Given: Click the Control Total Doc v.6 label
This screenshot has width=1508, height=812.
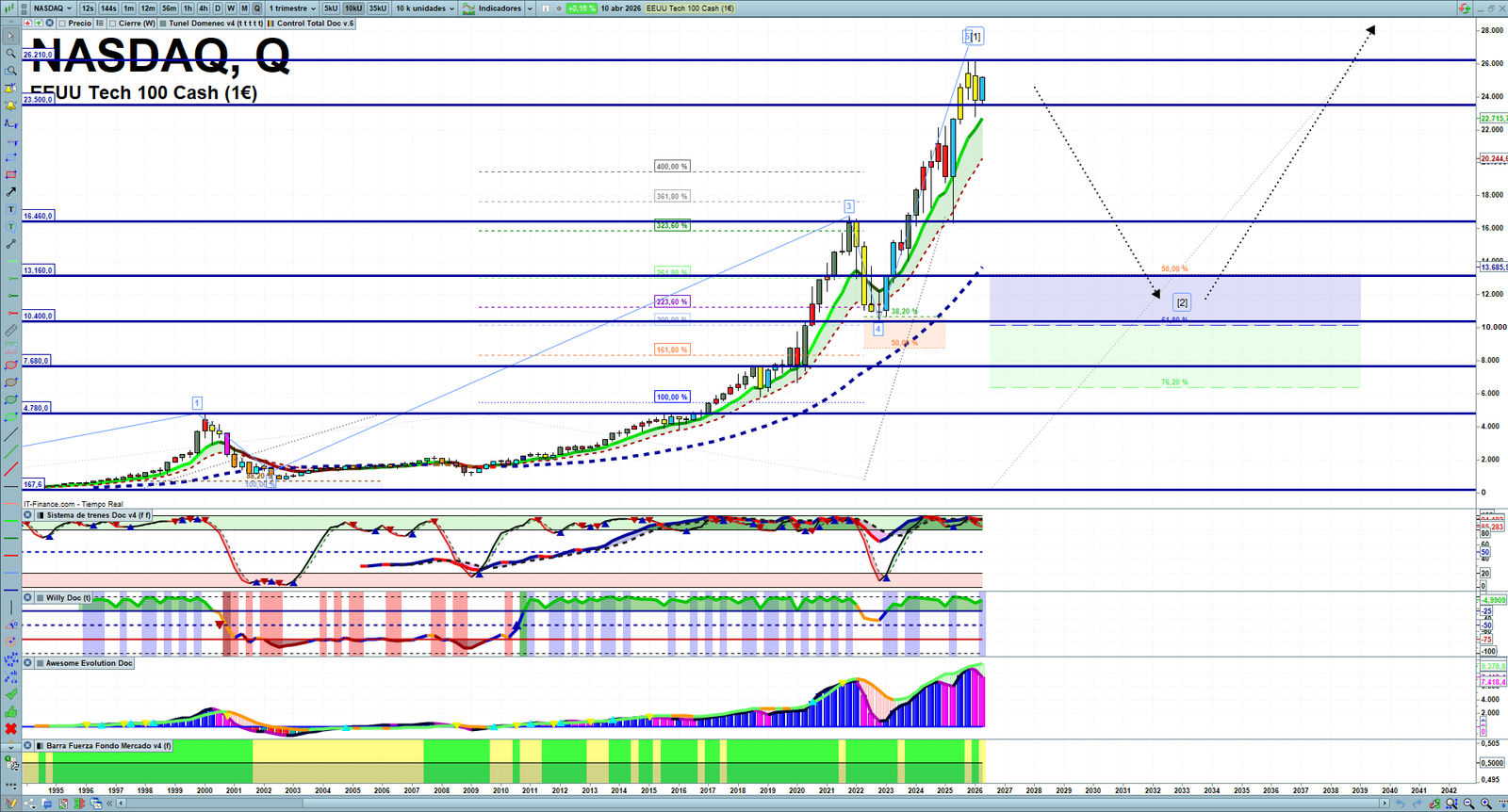Looking at the screenshot, I should 315,24.
